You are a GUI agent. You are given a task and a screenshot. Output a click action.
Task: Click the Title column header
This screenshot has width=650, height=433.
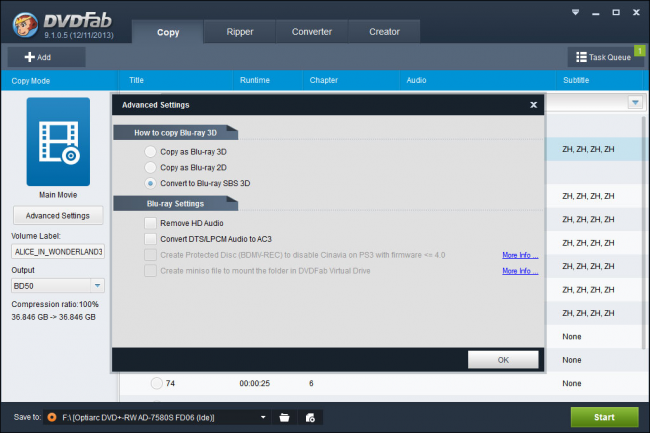pyautogui.click(x=136, y=80)
